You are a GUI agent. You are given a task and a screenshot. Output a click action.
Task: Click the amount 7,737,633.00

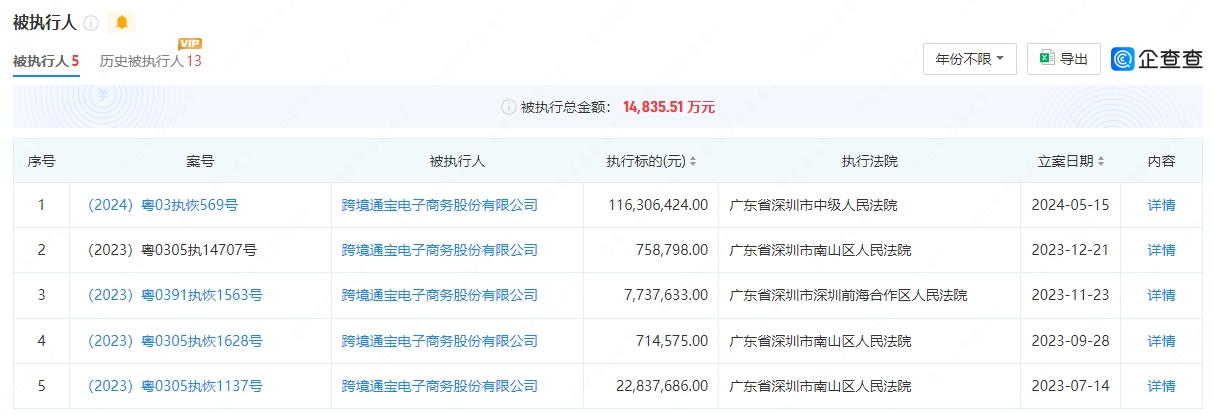665,295
